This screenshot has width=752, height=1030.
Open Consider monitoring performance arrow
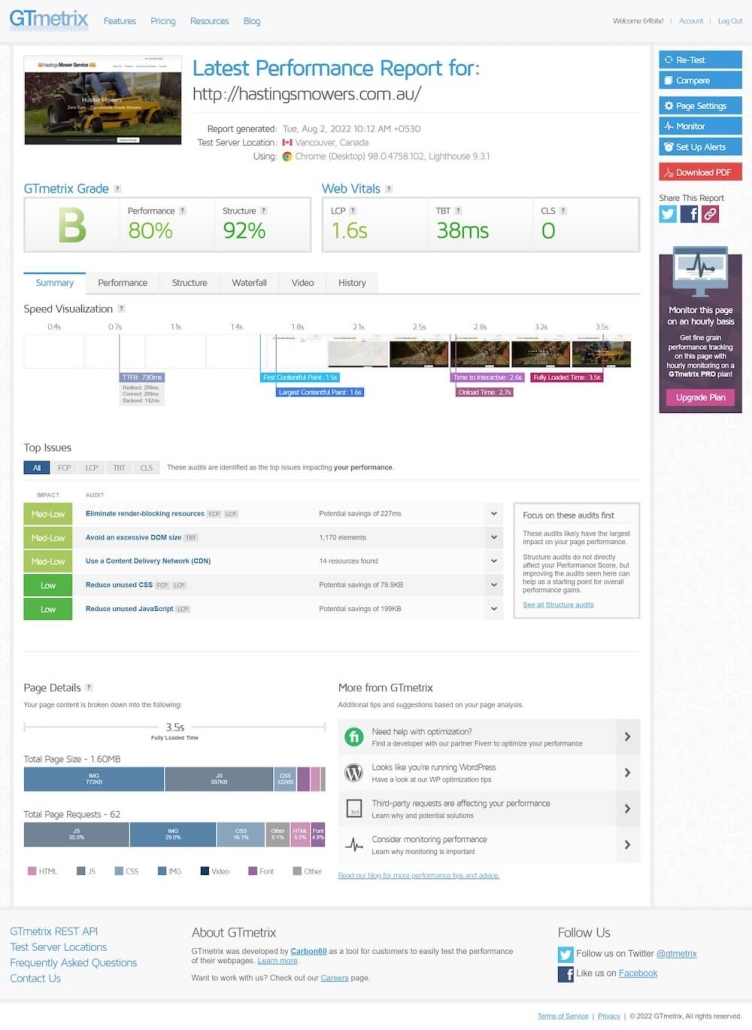click(627, 845)
